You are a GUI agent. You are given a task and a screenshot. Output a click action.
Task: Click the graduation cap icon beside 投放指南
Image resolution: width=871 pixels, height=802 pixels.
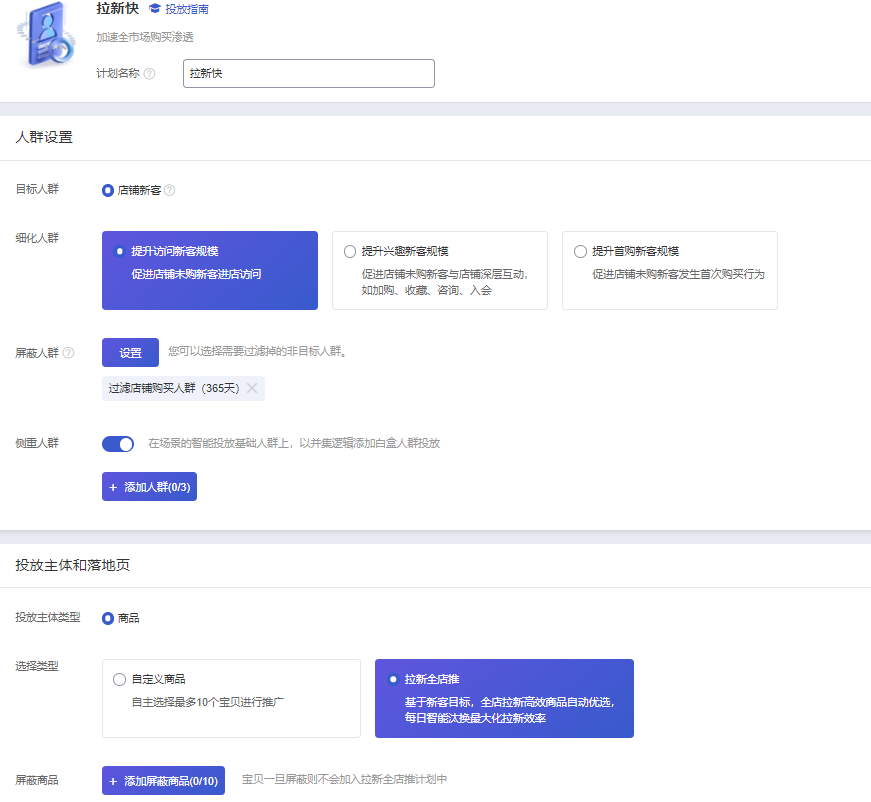155,8
